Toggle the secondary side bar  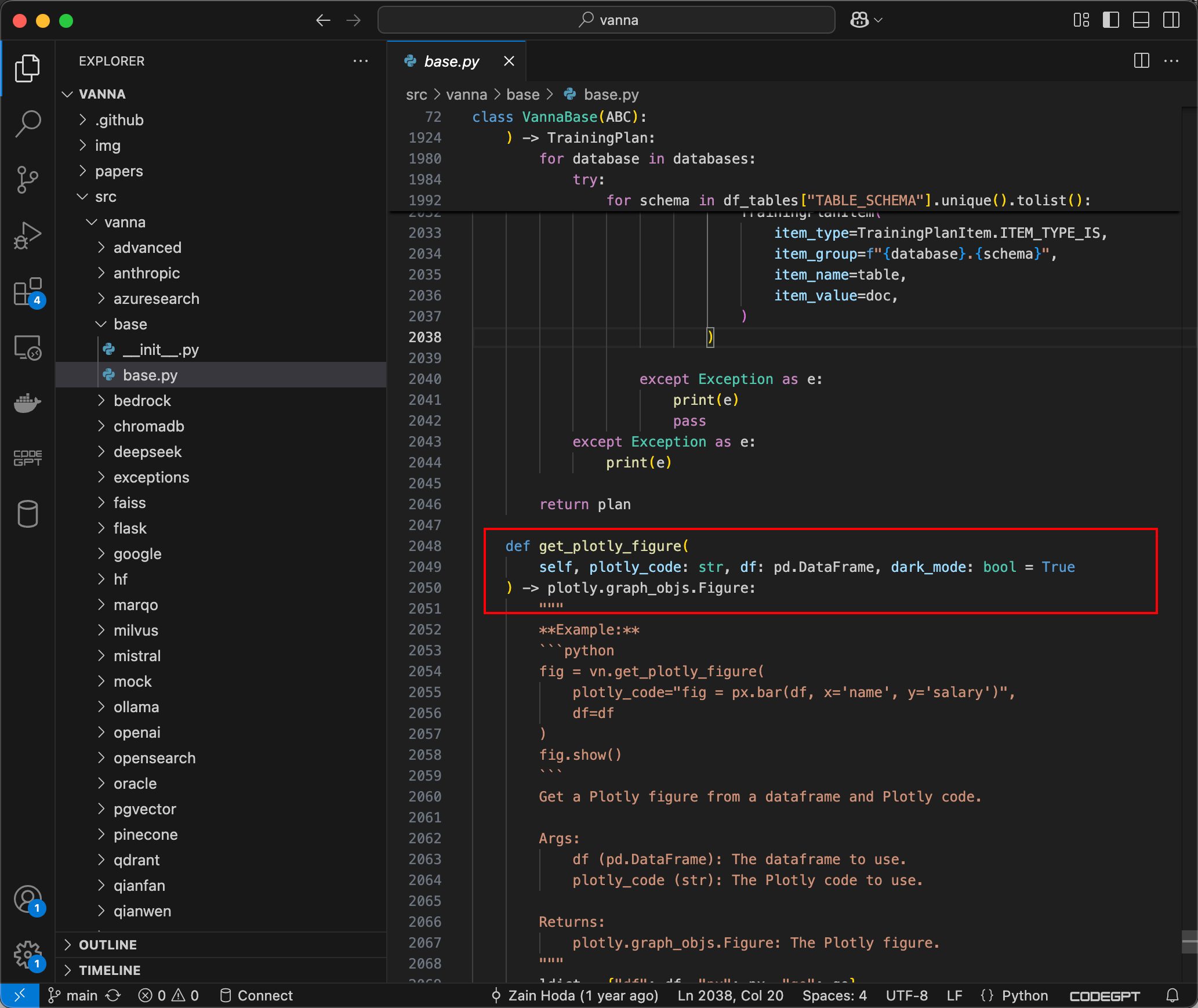pos(1171,20)
